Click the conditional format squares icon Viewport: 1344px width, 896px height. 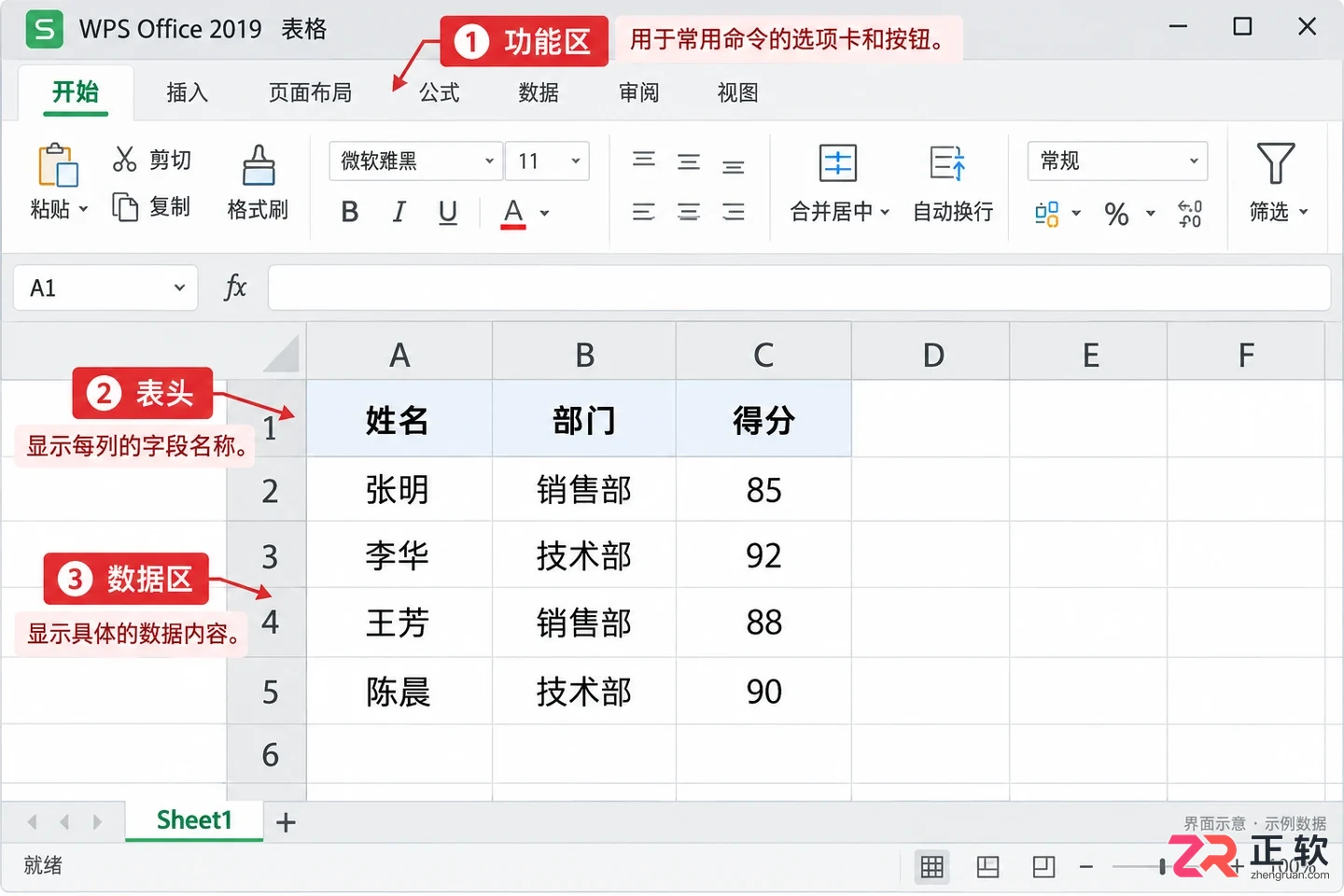[x=1047, y=214]
